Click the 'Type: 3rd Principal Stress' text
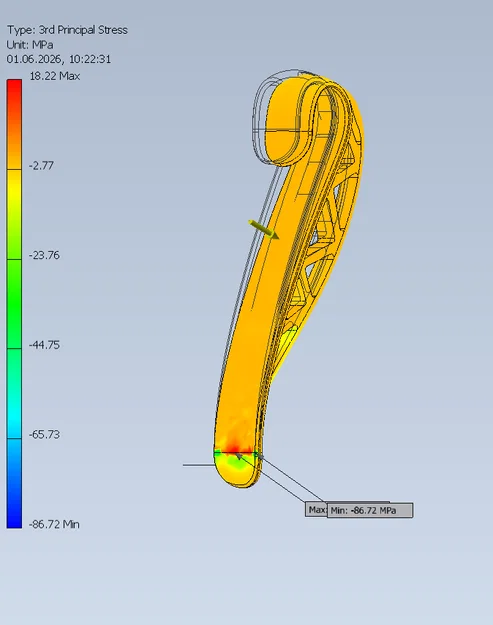Screen dimensions: 493x625 click(67, 30)
